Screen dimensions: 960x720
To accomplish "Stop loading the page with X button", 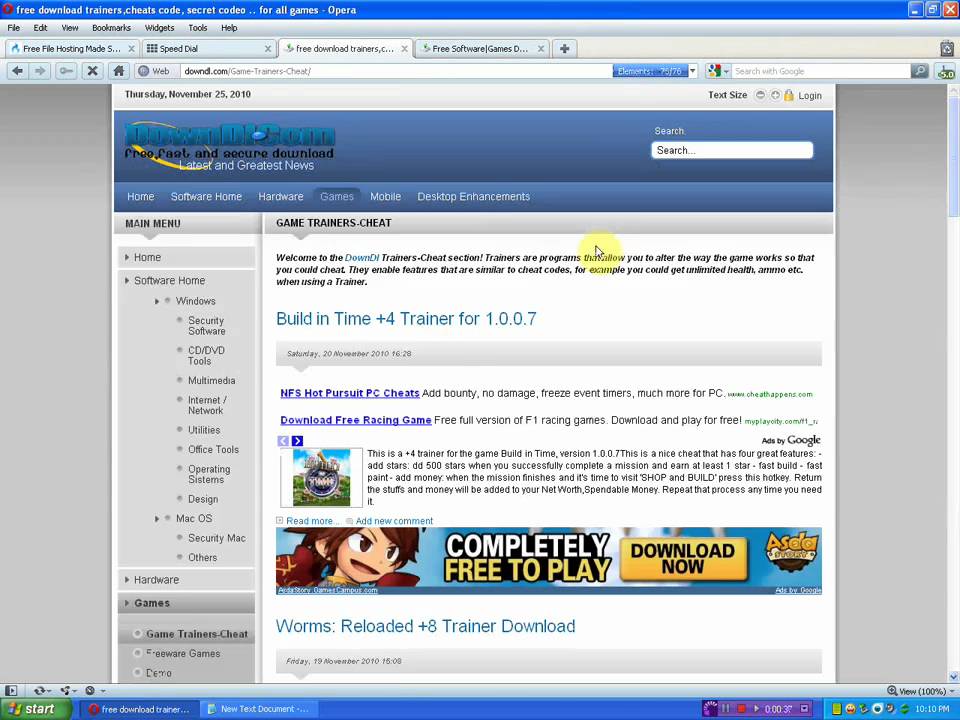I will point(92,71).
